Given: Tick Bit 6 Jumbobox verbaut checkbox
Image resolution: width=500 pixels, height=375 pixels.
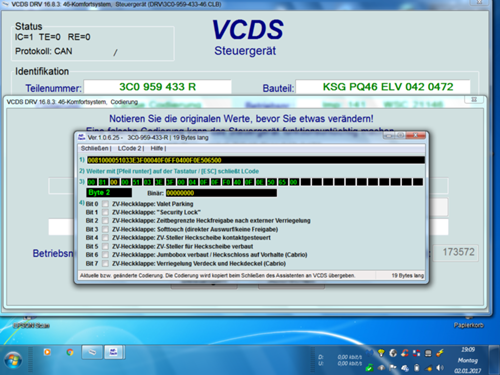Looking at the screenshot, I should point(105,255).
